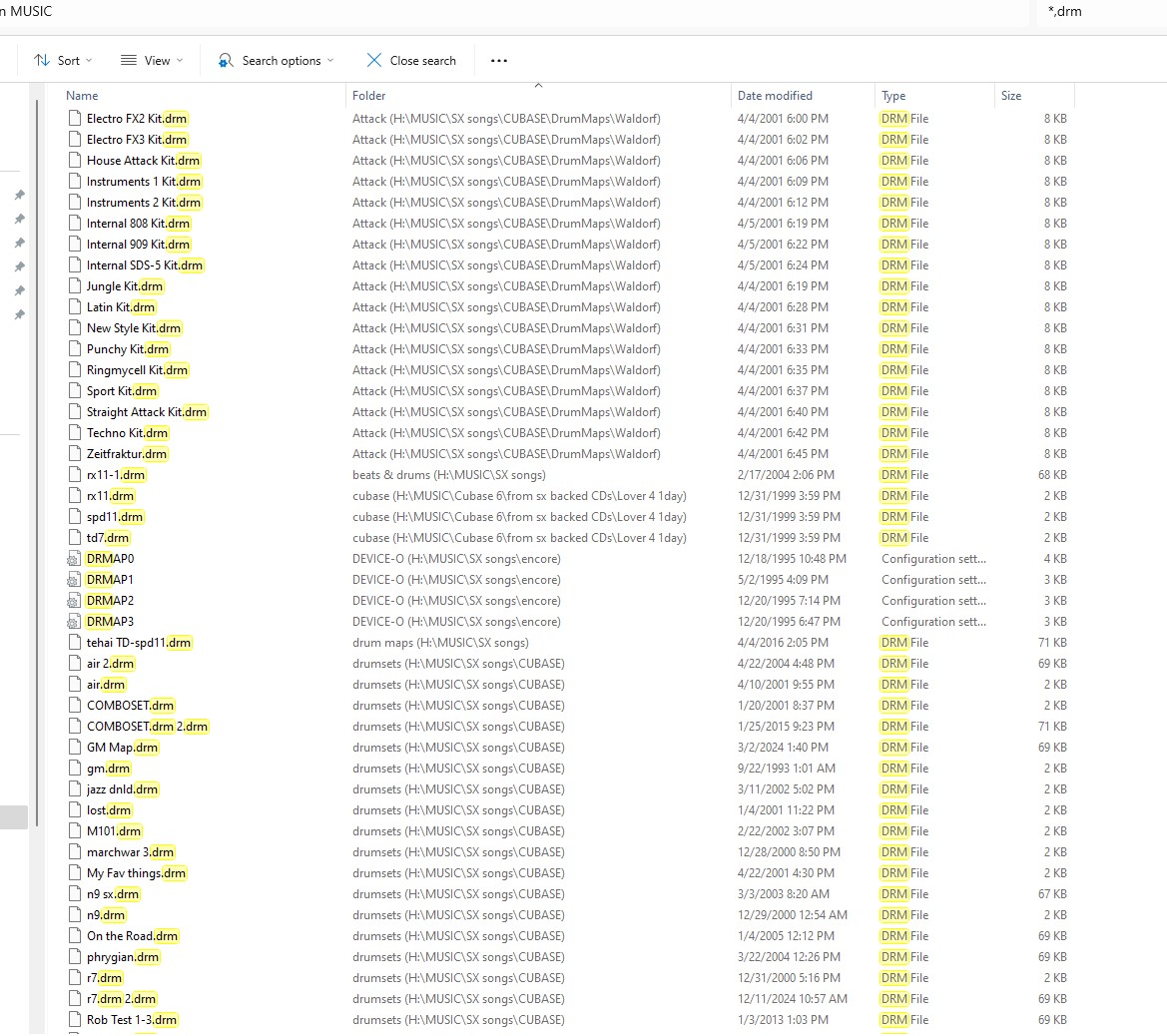The width and height of the screenshot is (1167, 1036).
Task: Select the file My Fav things.drm
Action: pos(136,873)
